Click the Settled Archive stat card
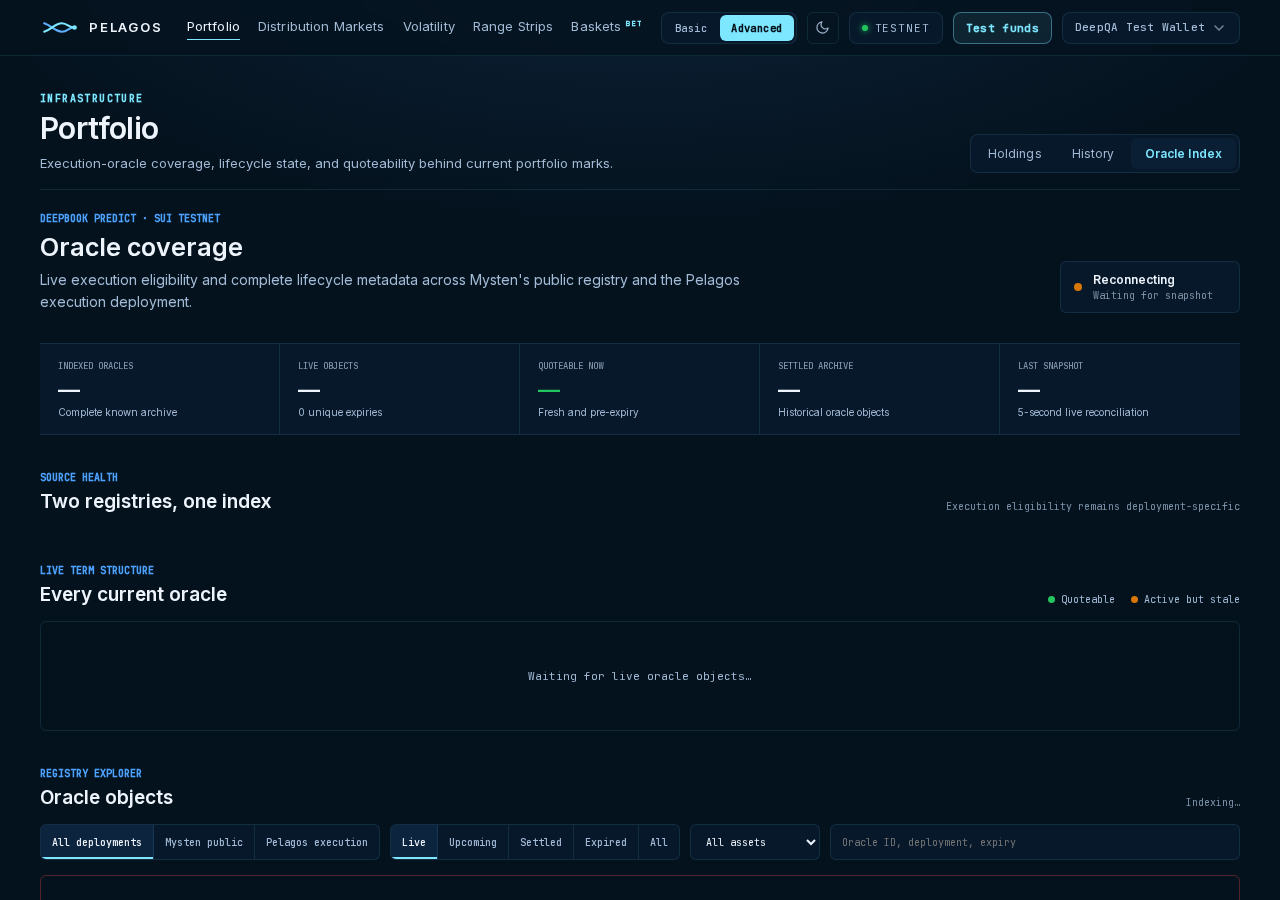 tap(880, 389)
